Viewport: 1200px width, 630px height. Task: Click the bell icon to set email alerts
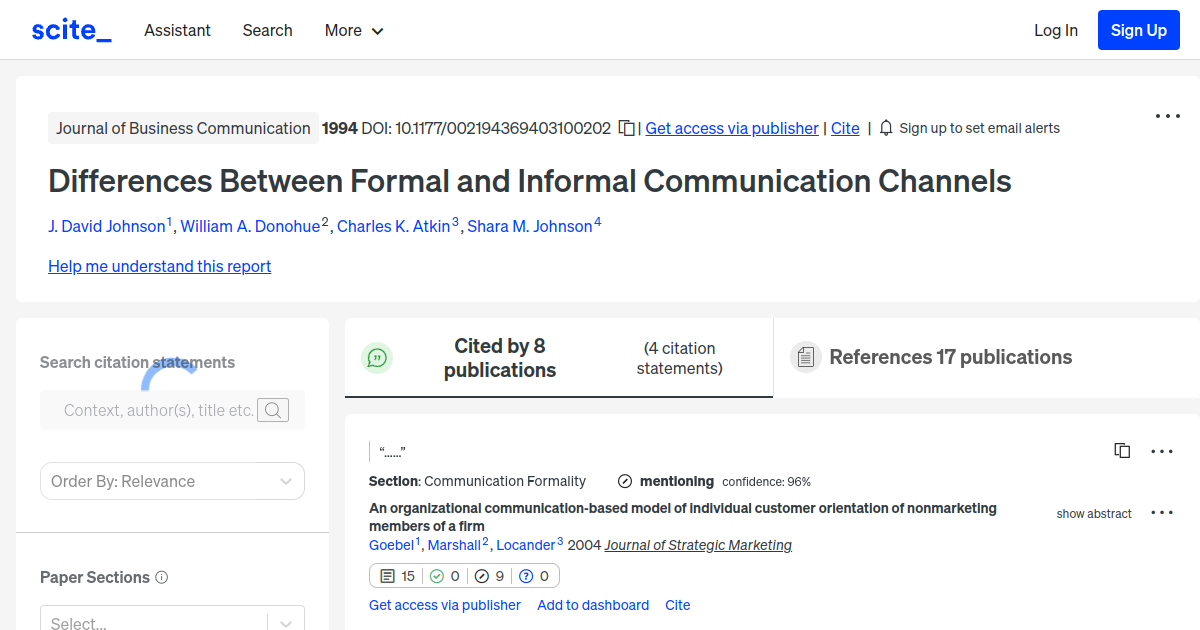click(x=884, y=128)
